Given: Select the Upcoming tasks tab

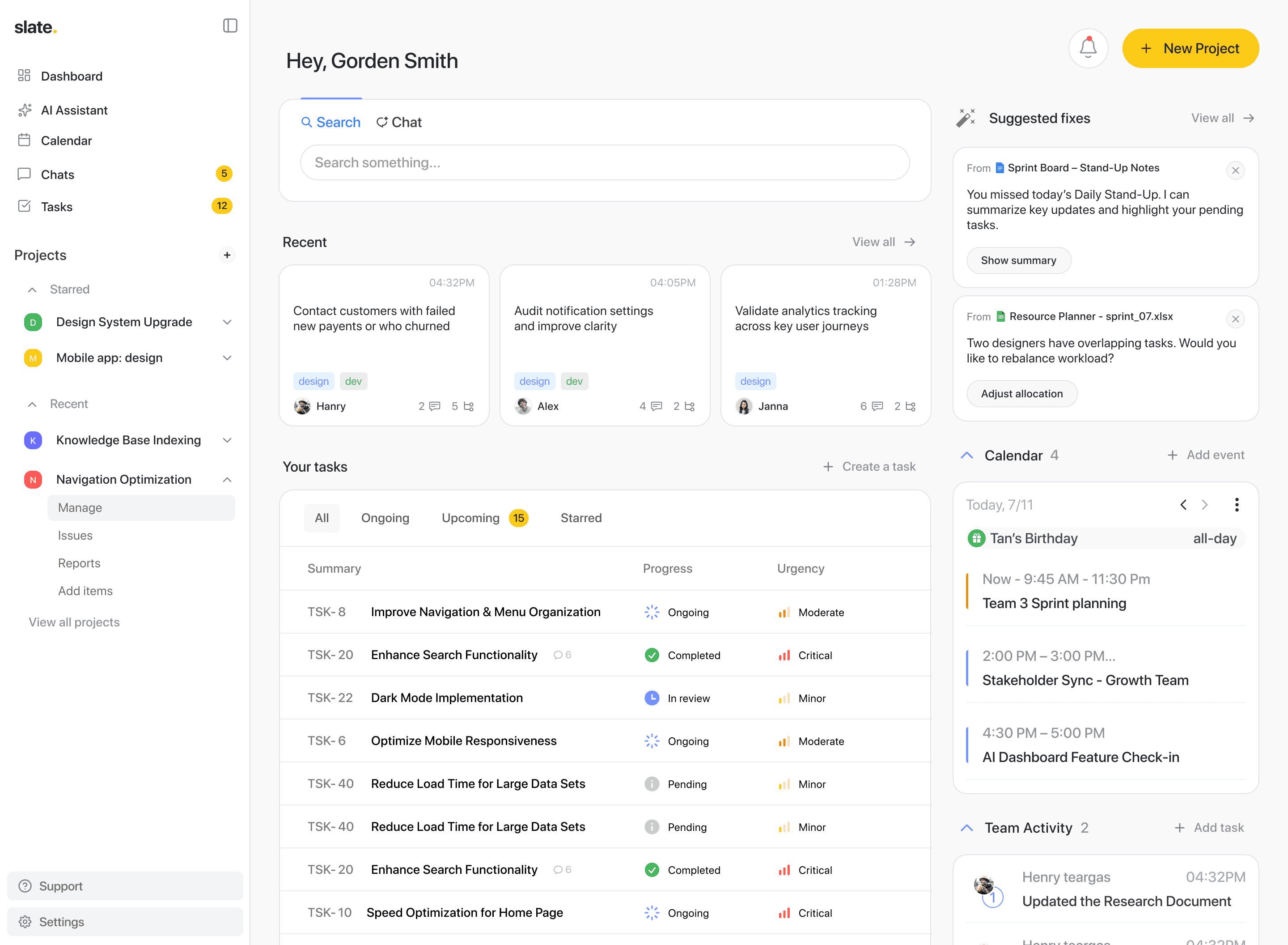Looking at the screenshot, I should coord(470,518).
